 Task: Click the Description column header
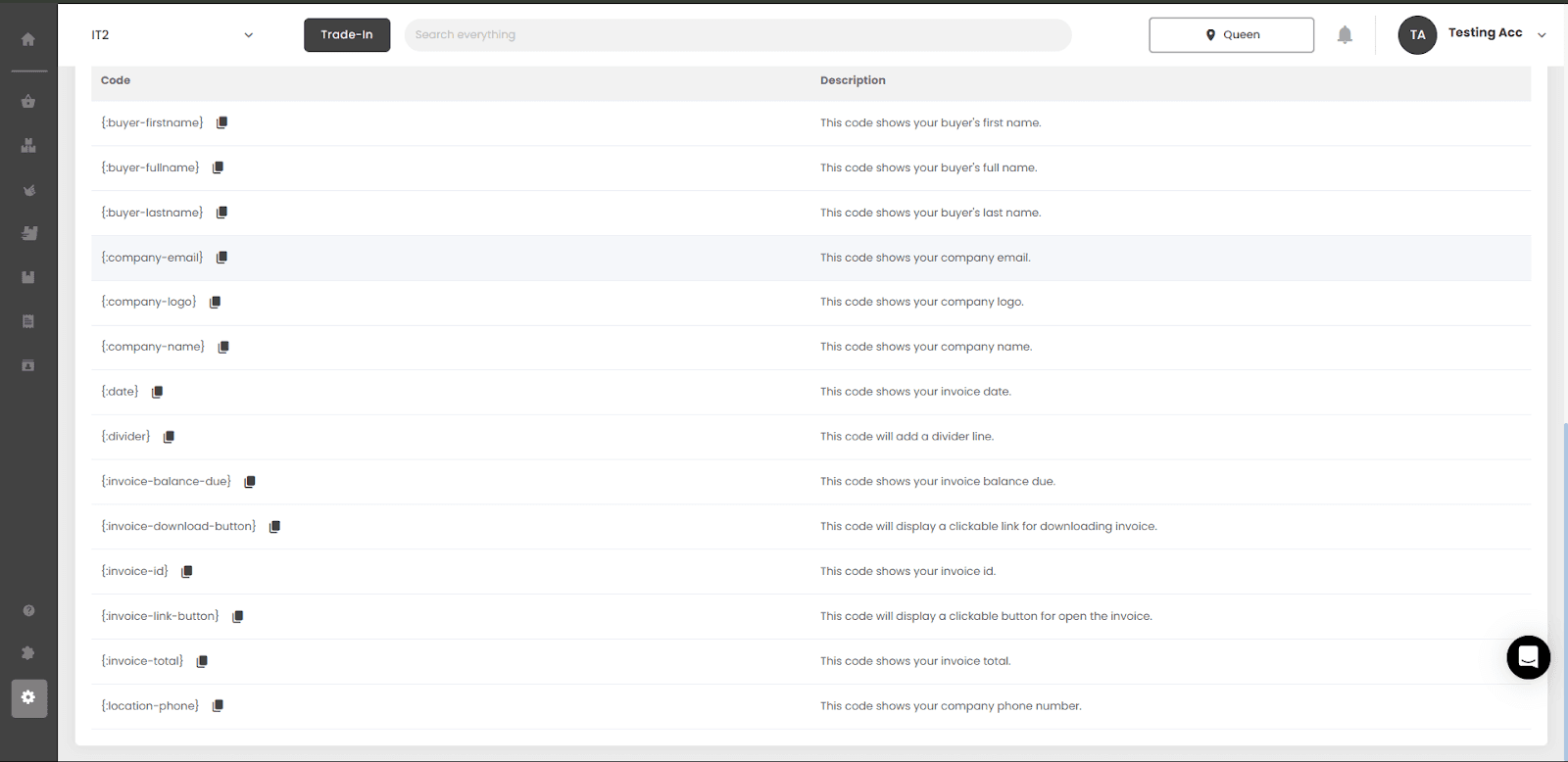pos(853,80)
